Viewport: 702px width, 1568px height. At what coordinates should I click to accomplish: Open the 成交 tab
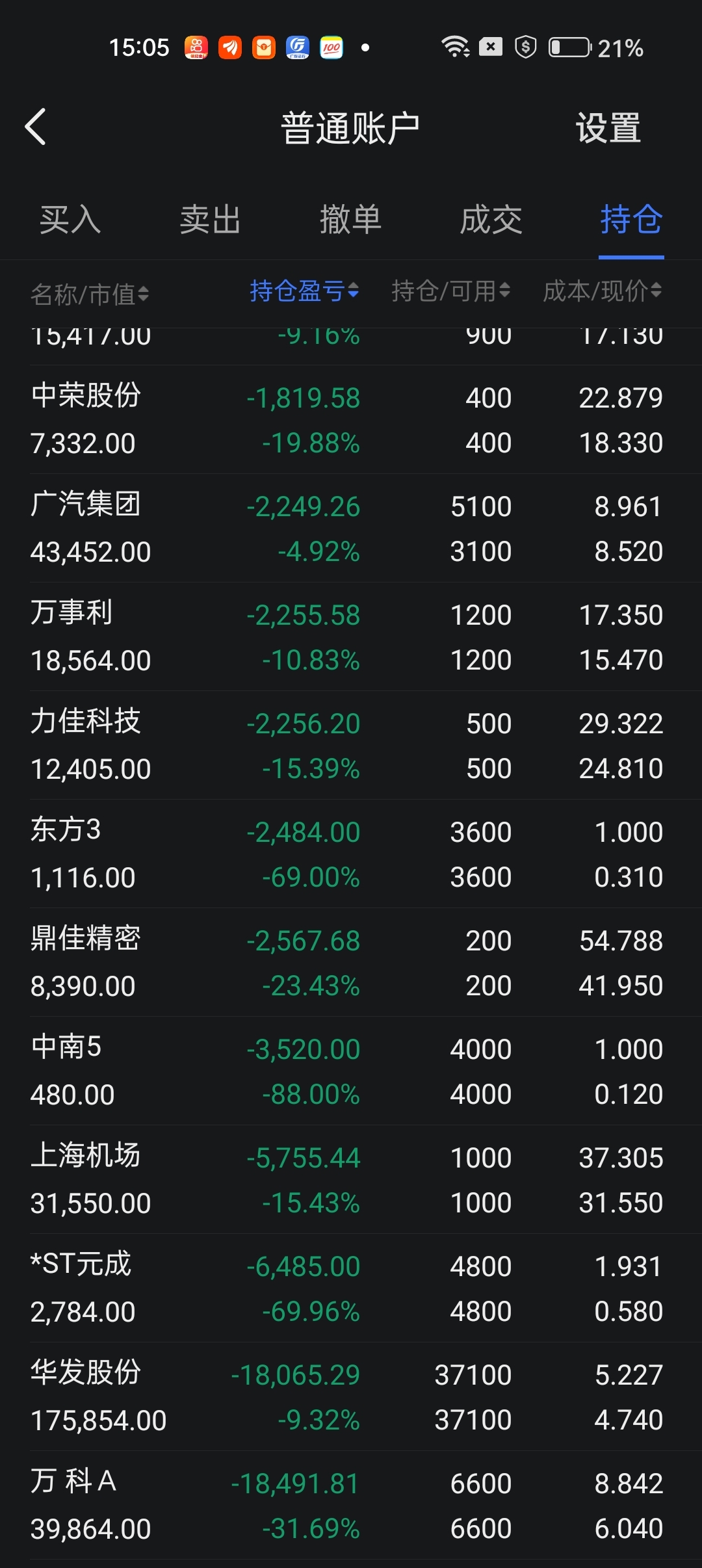point(491,220)
